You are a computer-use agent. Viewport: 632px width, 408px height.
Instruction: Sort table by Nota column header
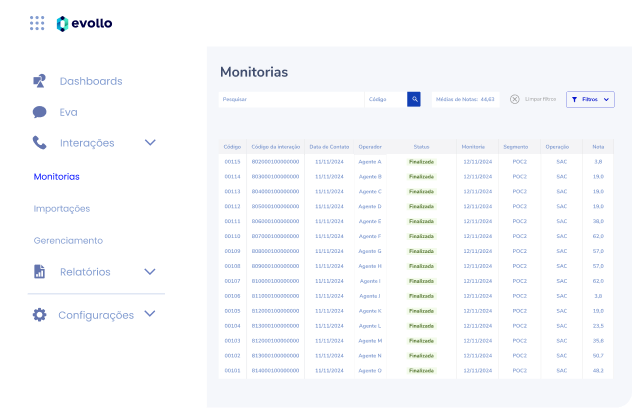tap(598, 146)
